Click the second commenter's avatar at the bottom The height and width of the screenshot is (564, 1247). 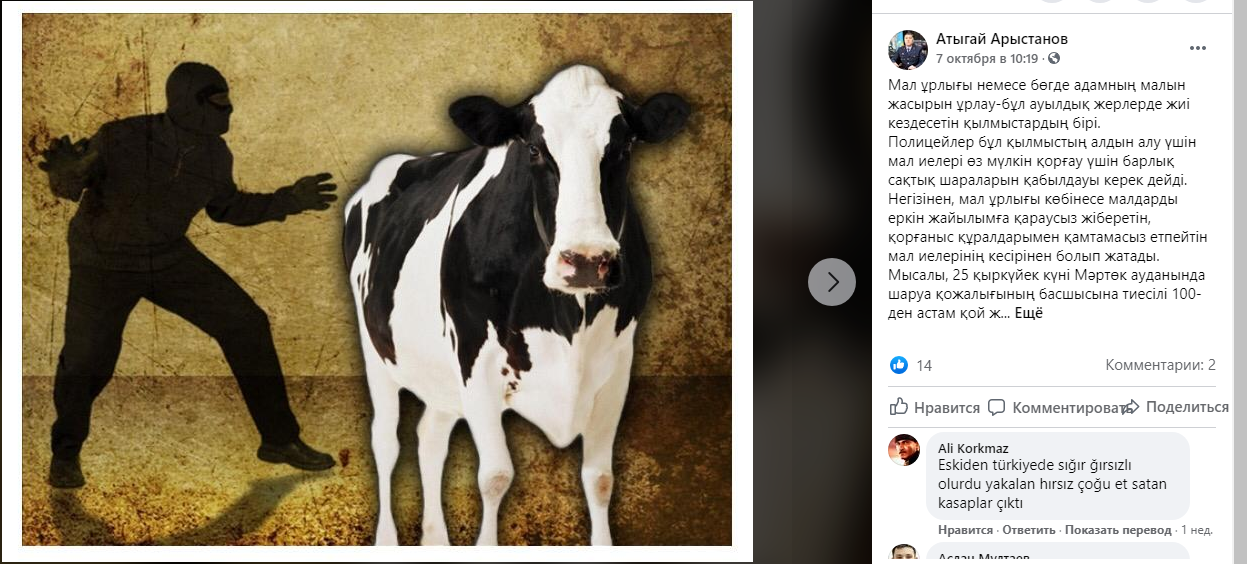point(904,555)
